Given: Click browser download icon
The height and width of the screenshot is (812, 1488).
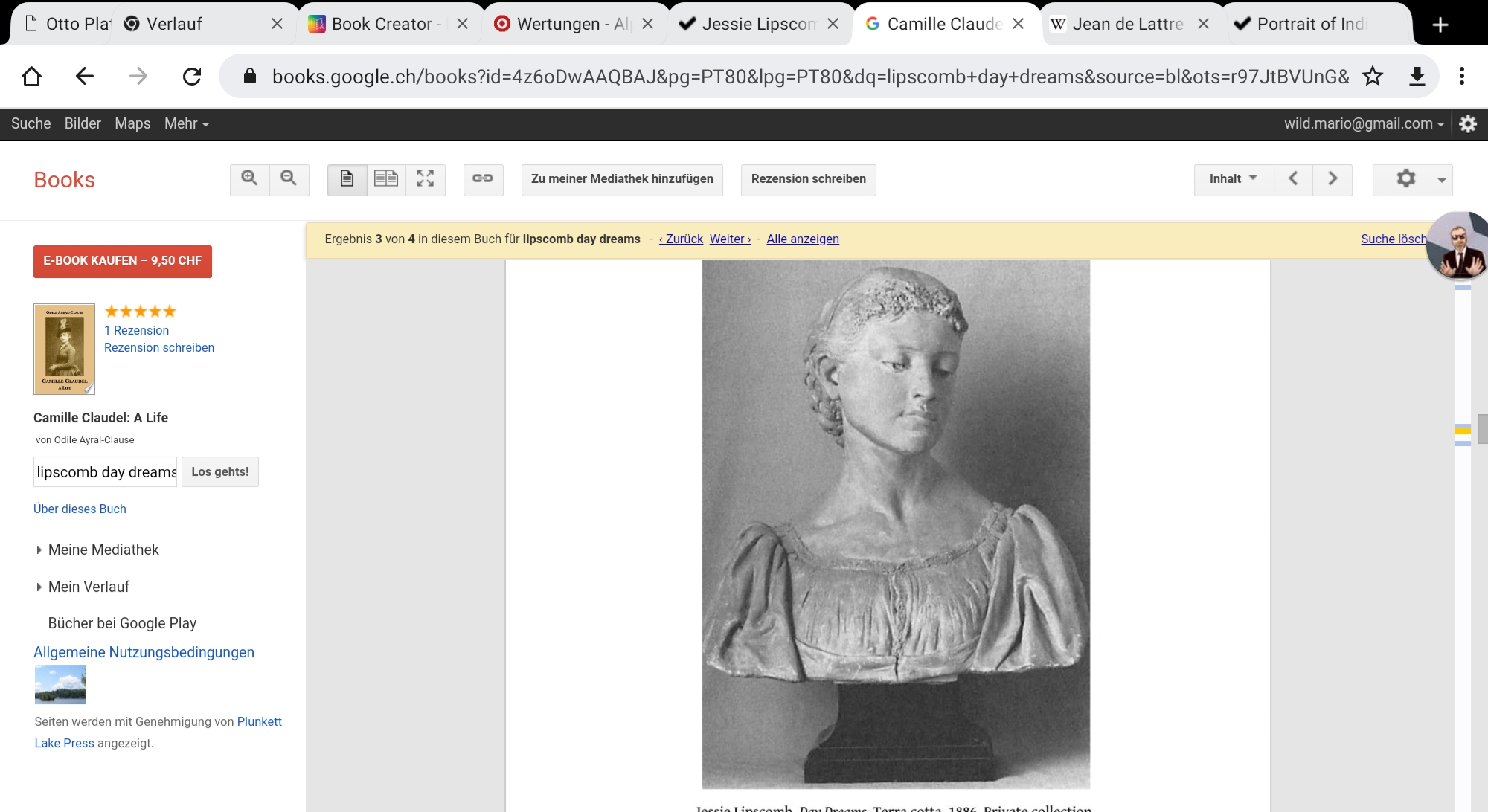Looking at the screenshot, I should click(x=1417, y=76).
